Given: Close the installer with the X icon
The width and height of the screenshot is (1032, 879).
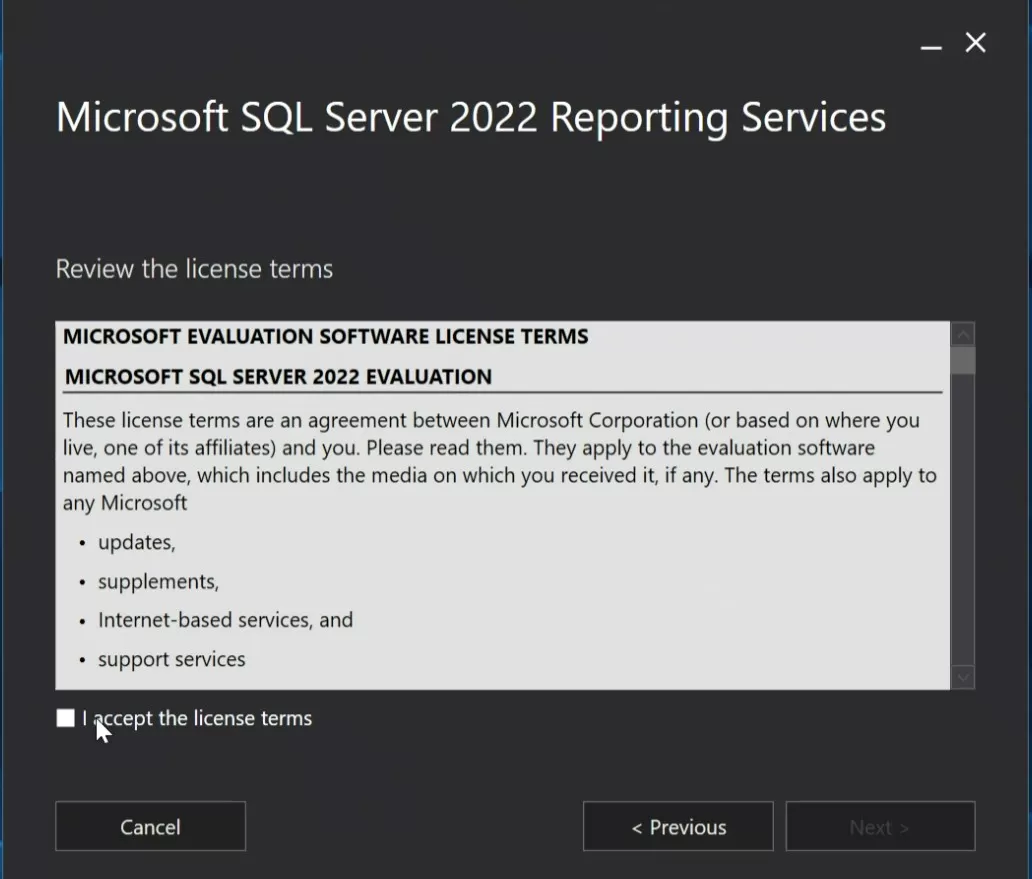Looking at the screenshot, I should (975, 43).
